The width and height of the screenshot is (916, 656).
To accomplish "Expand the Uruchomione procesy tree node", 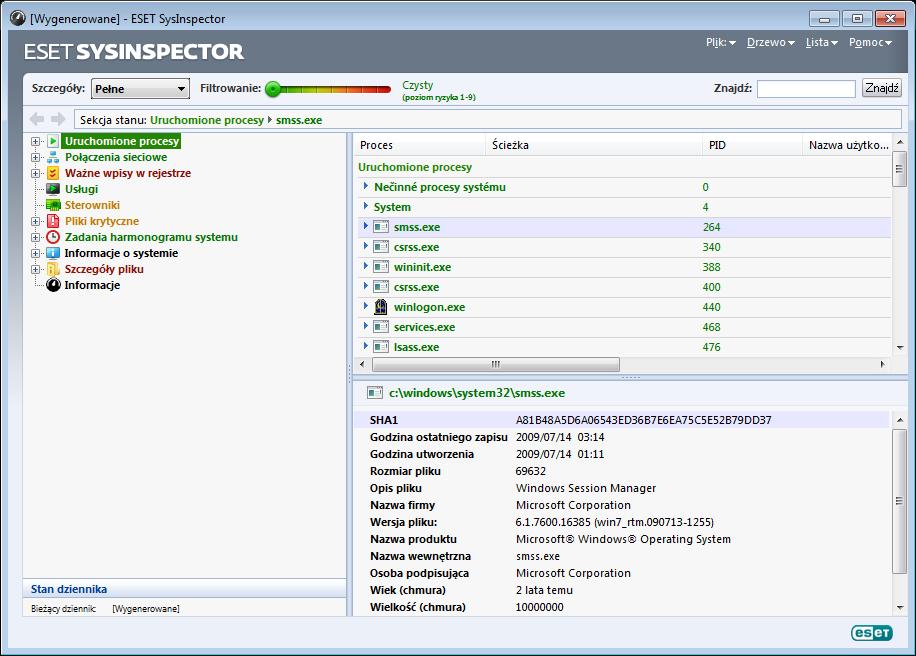I will (36, 141).
